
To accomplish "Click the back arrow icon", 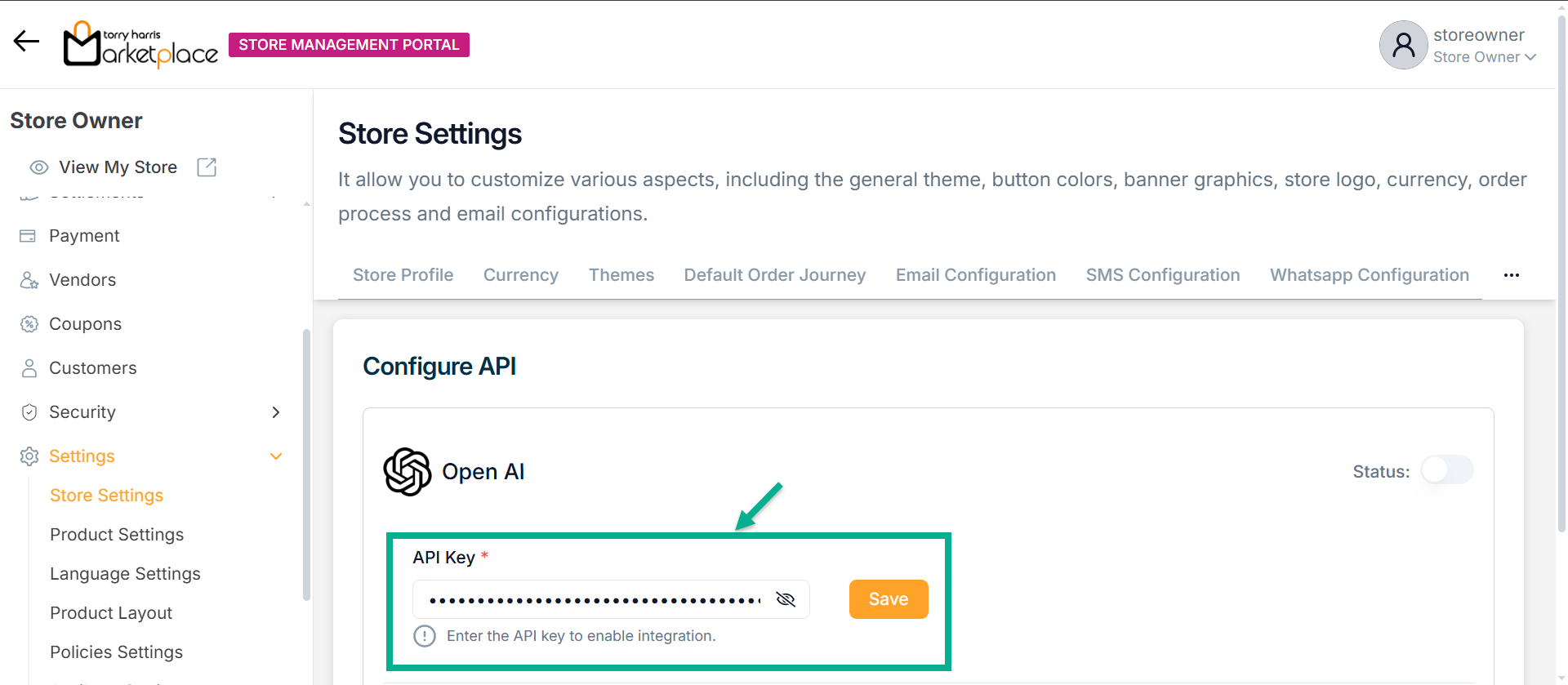I will tap(26, 42).
